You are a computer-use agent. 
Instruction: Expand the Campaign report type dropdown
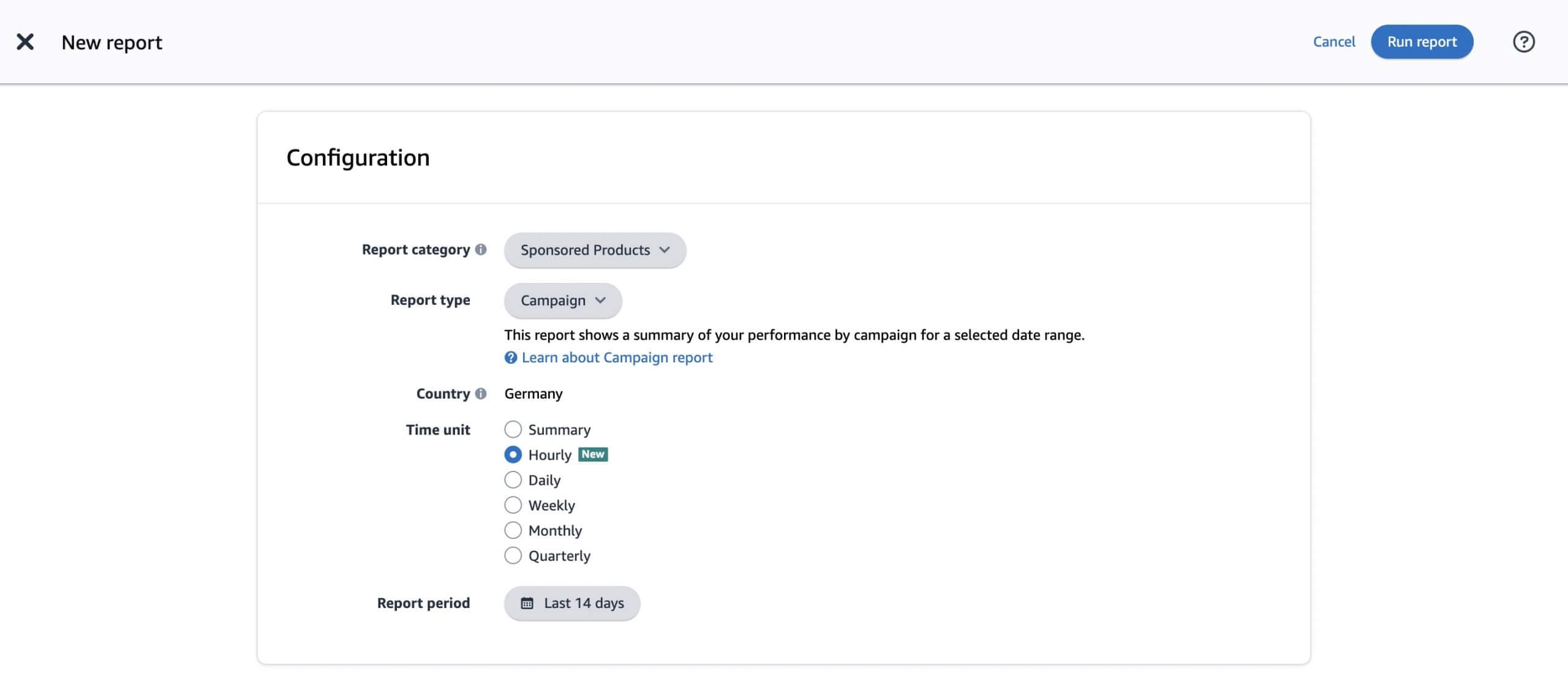562,301
